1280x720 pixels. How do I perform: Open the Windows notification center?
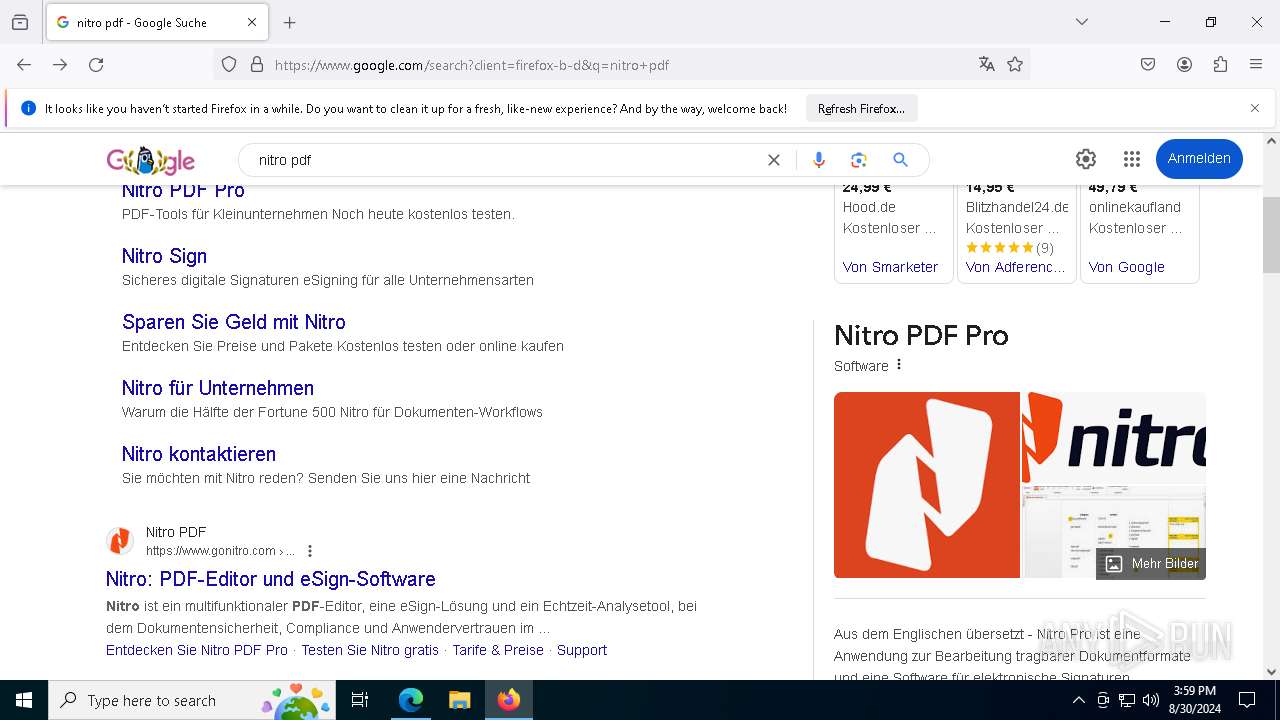pyautogui.click(x=1247, y=700)
